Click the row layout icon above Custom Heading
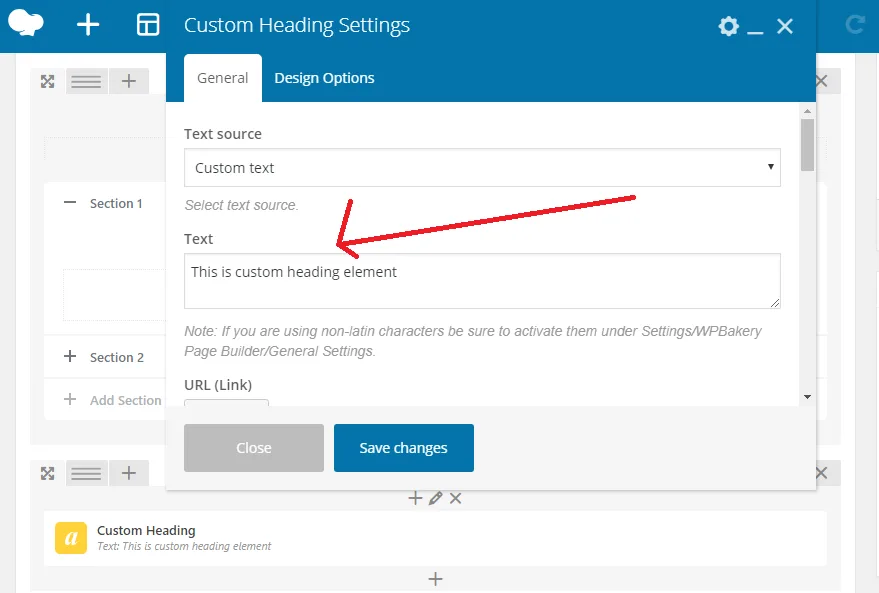The width and height of the screenshot is (879, 593). [x=86, y=473]
